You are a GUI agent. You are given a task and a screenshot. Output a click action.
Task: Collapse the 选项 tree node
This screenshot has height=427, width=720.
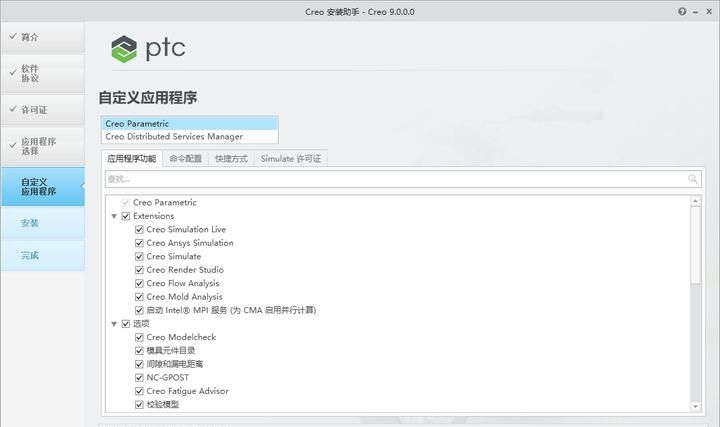[114, 324]
